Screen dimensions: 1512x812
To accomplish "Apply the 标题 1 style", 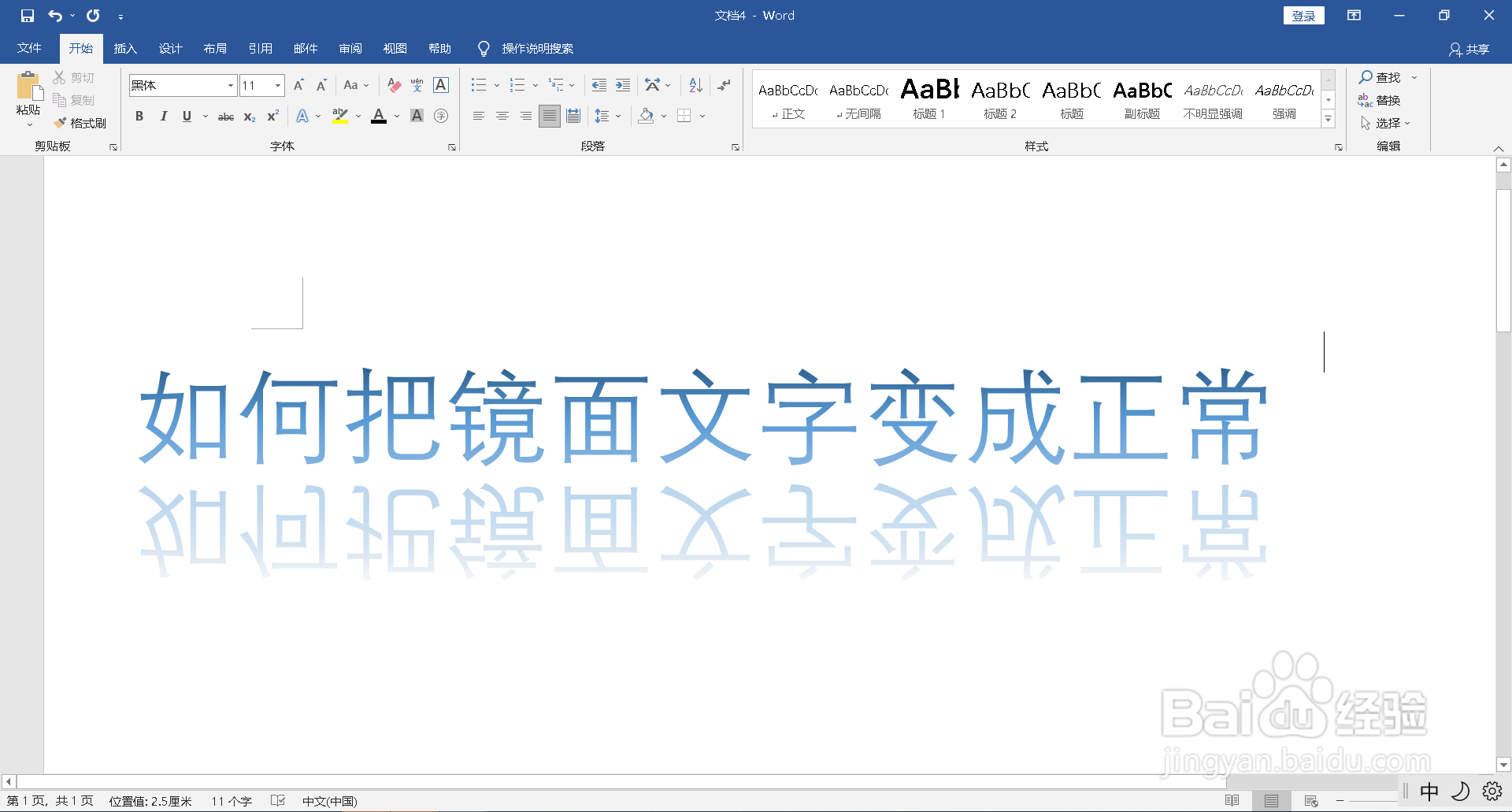I will 929,99.
